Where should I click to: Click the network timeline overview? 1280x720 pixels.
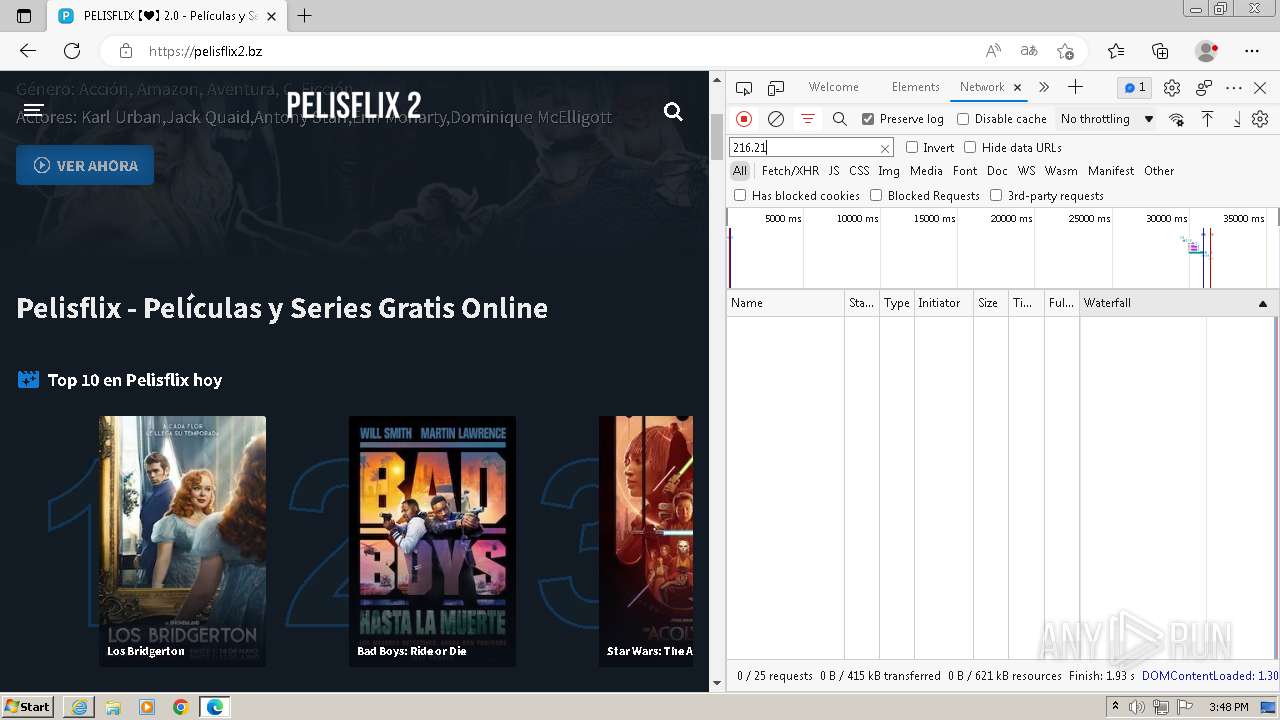point(1002,249)
